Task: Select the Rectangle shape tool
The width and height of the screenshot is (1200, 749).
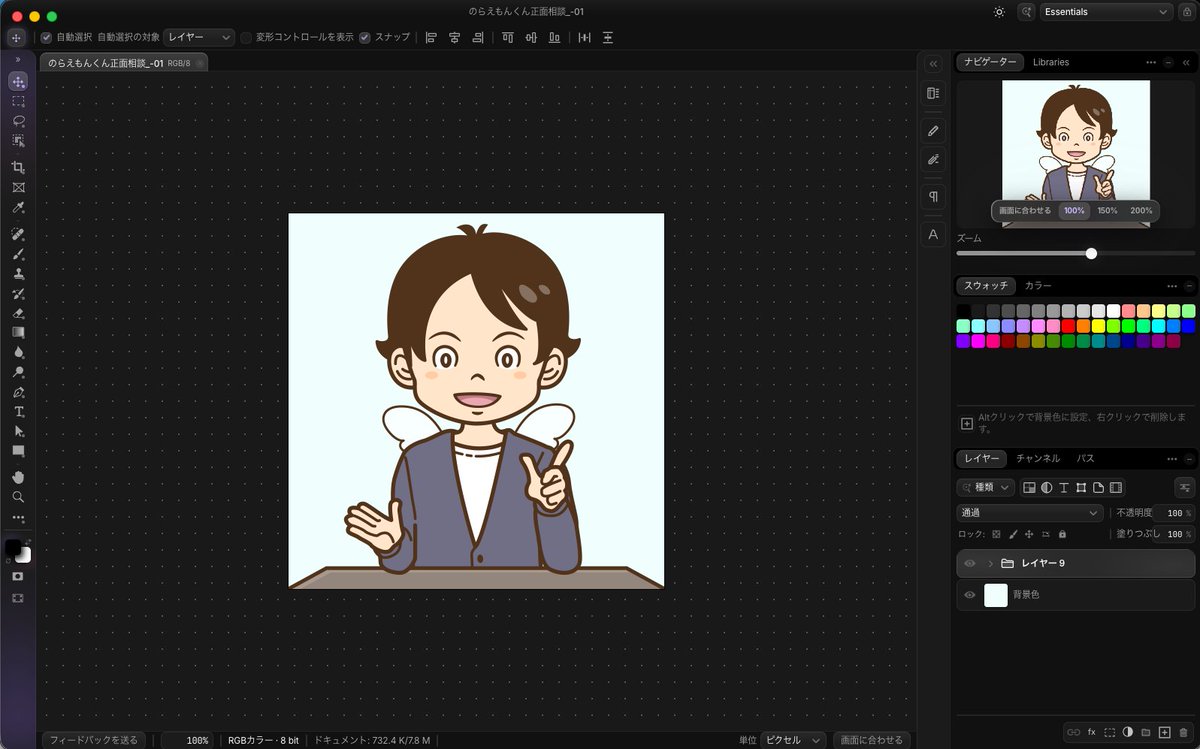Action: click(x=18, y=451)
